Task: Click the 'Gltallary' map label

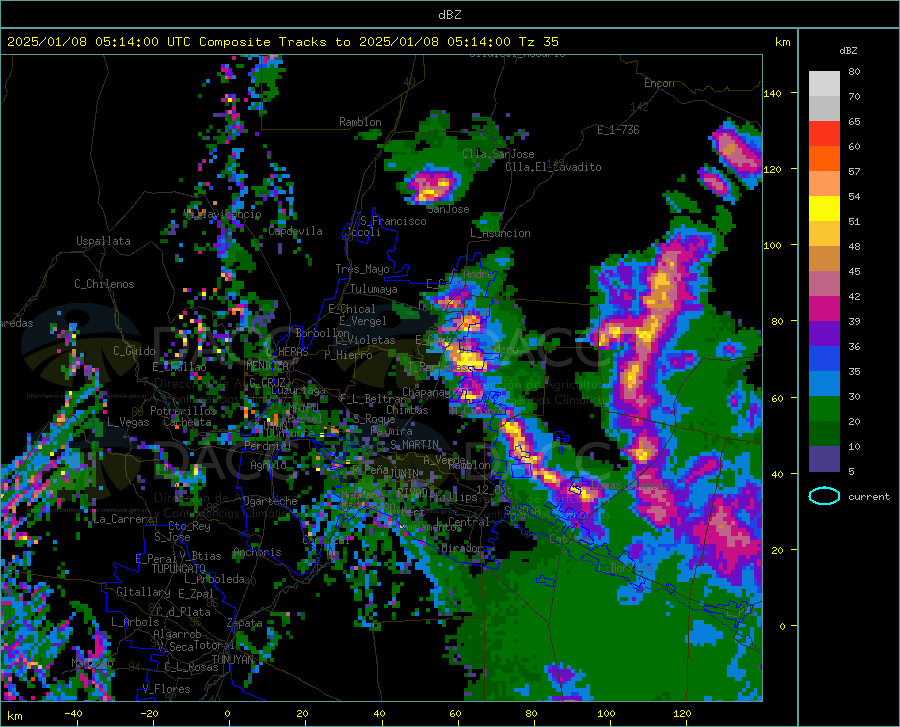Action: click(143, 592)
